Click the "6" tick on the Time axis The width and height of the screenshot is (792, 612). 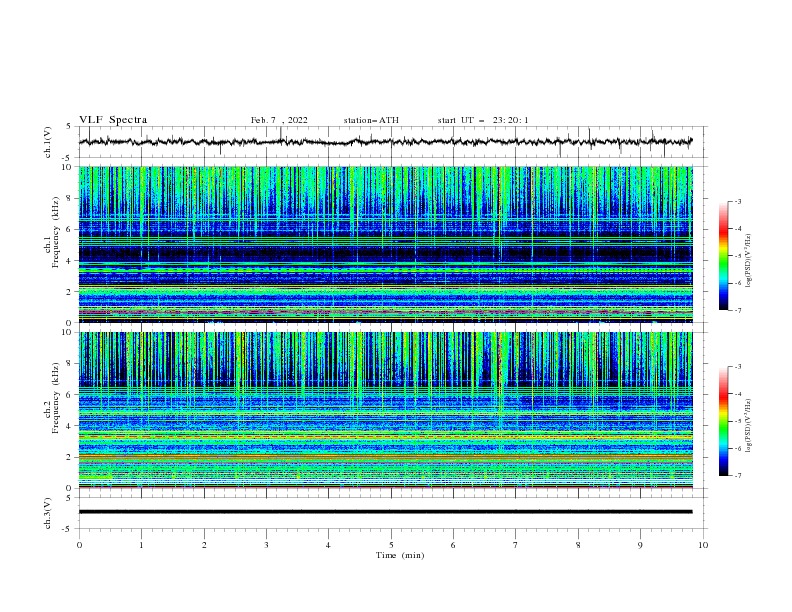tap(453, 545)
